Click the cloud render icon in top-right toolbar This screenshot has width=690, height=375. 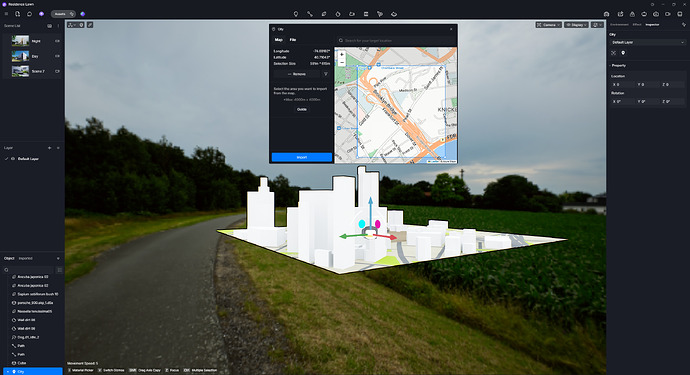pyautogui.click(x=656, y=14)
